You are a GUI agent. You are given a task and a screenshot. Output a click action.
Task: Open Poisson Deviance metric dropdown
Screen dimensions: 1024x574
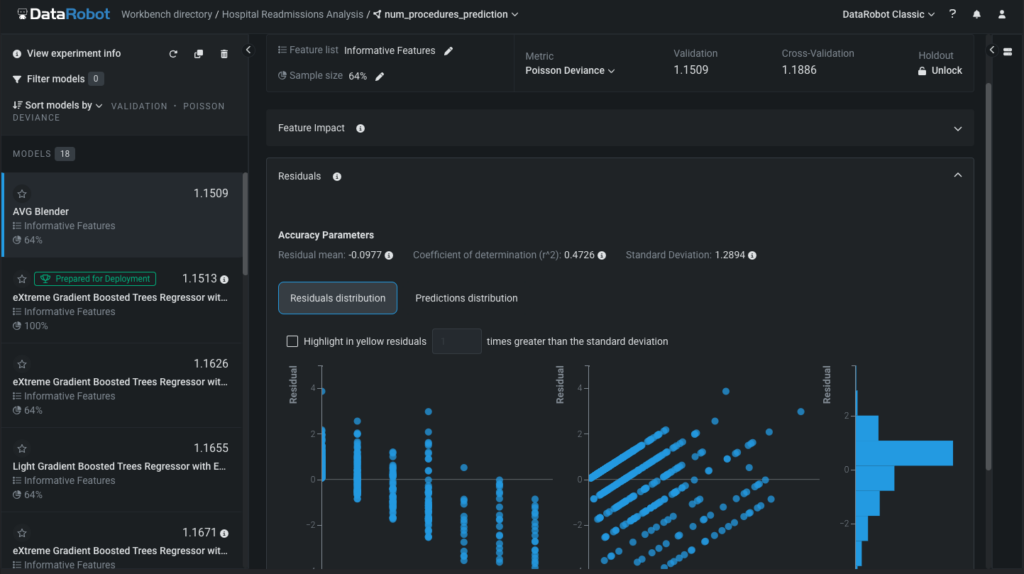(x=569, y=71)
